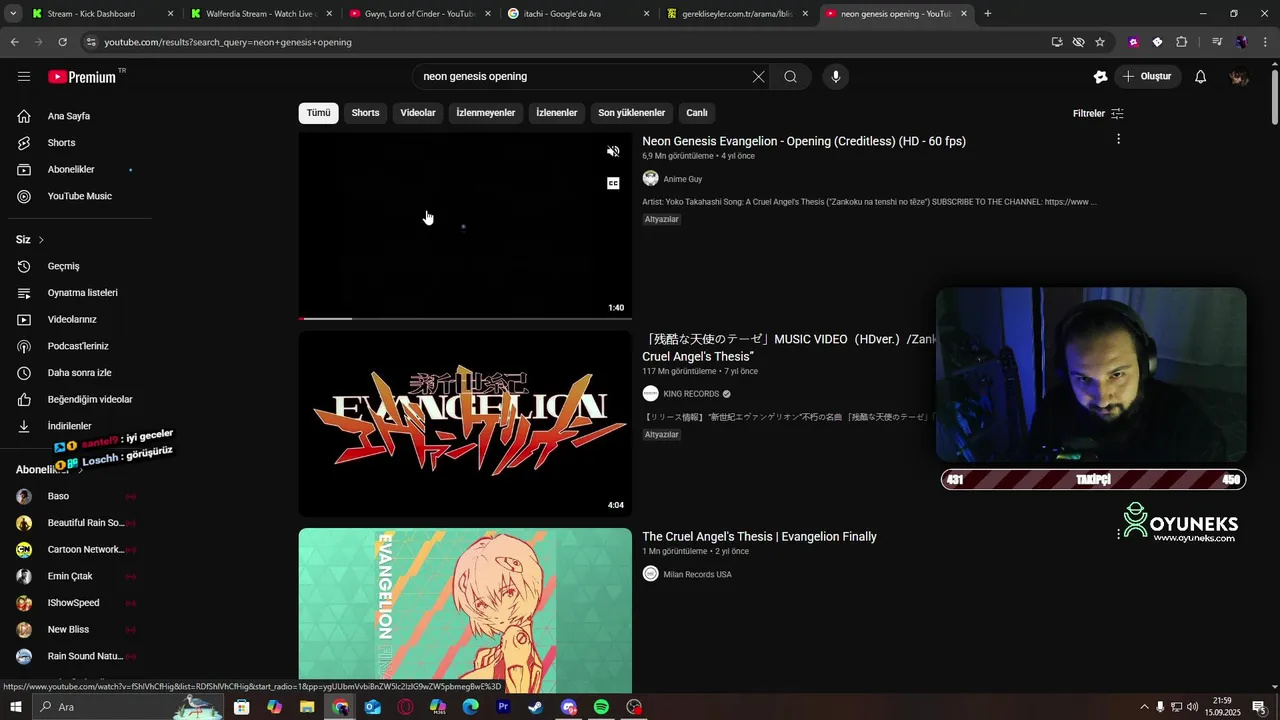Toggle captions on the preview video
The height and width of the screenshot is (720, 1280).
pyautogui.click(x=614, y=183)
